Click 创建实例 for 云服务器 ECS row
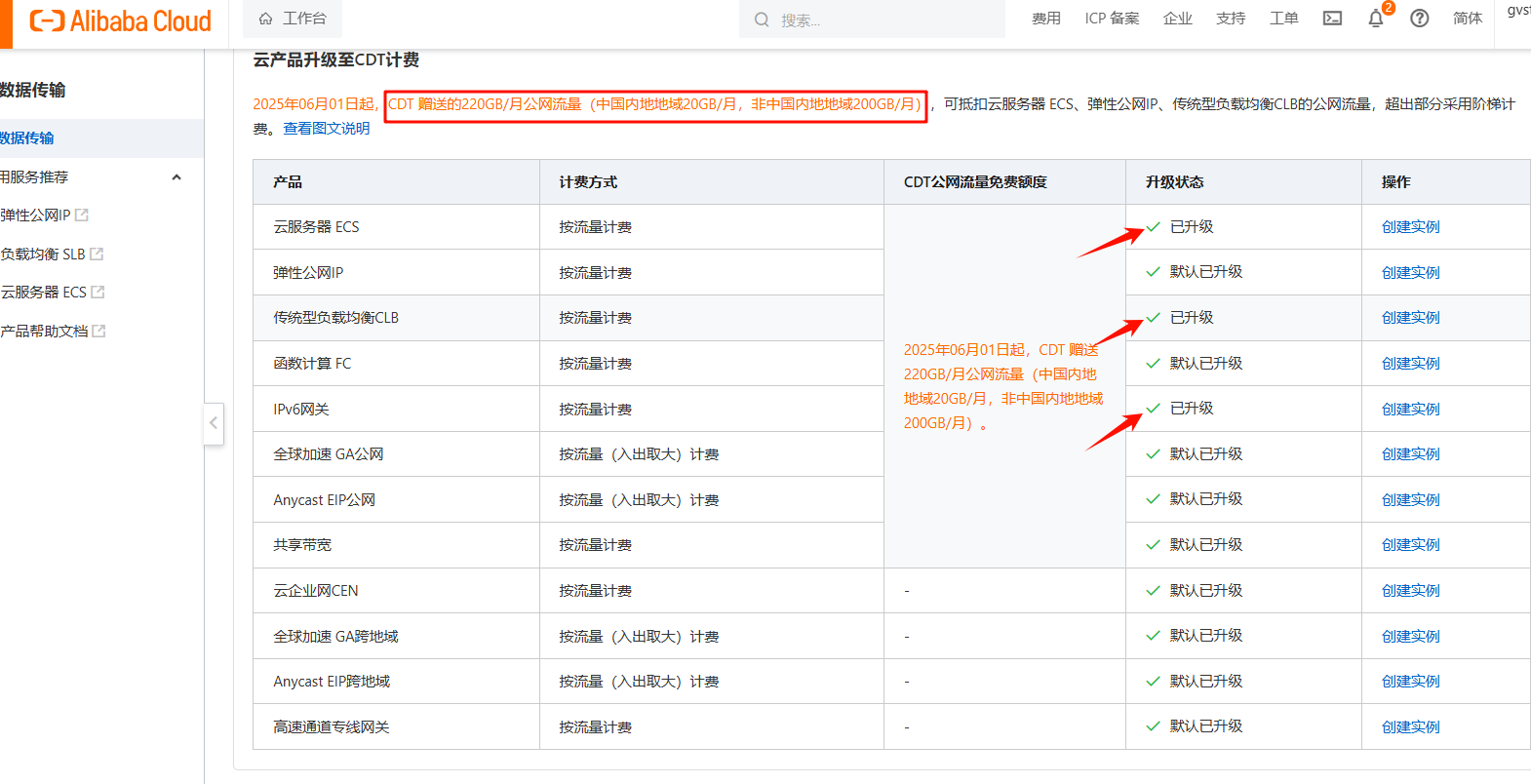Screen dimensions: 1531x784 coord(1410,227)
